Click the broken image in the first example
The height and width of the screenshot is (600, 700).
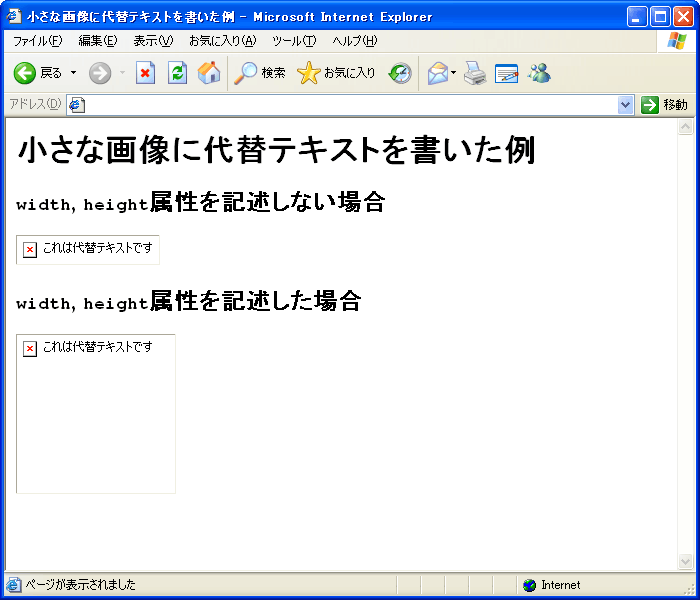tap(30, 249)
